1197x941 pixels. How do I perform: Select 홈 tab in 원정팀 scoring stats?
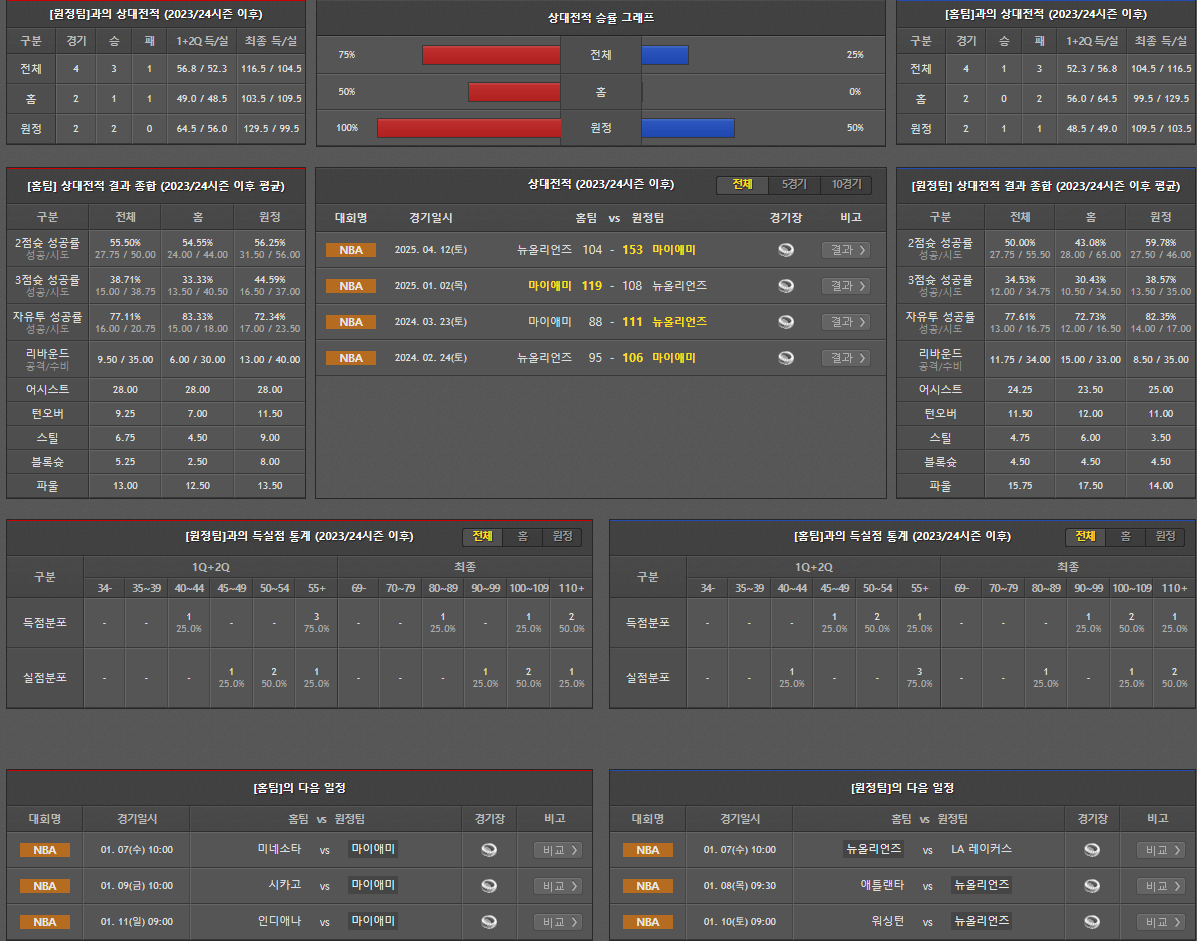(x=522, y=537)
